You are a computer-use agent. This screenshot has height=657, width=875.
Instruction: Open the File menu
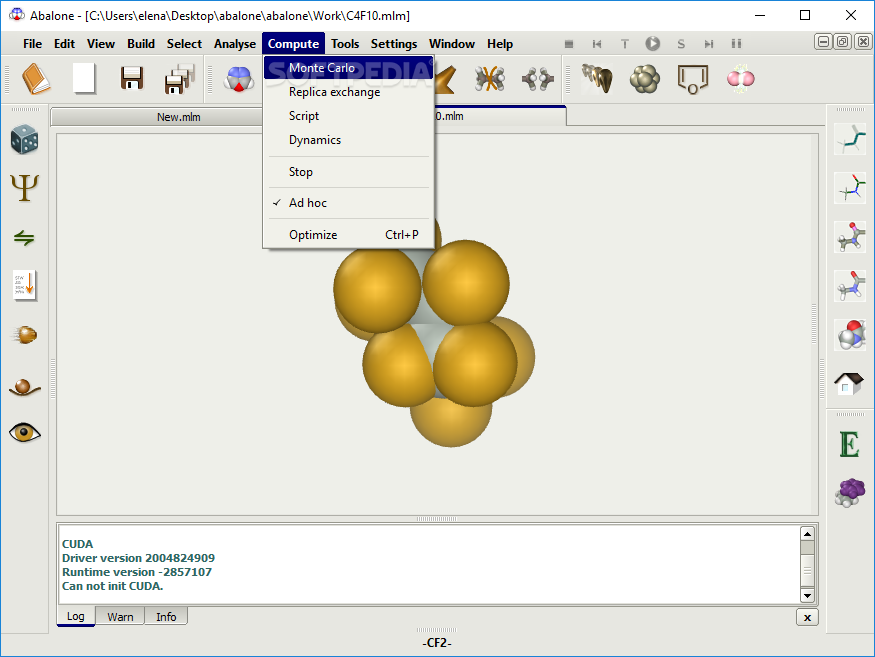point(32,44)
